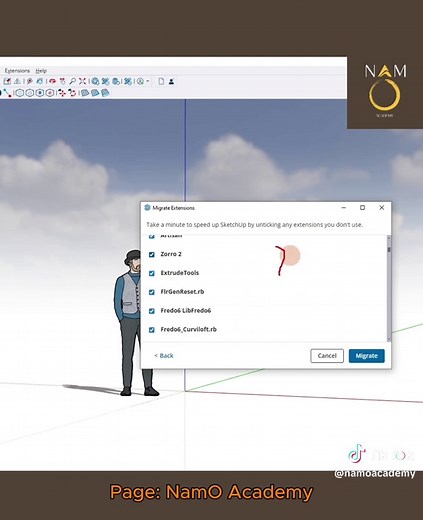Open the Extensions menu

tap(17, 71)
